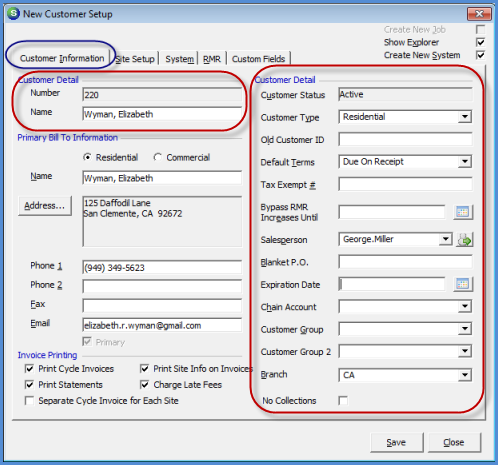498x465 pixels.
Task: Switch to the Site Setup tab
Action: pyautogui.click(x=135, y=59)
